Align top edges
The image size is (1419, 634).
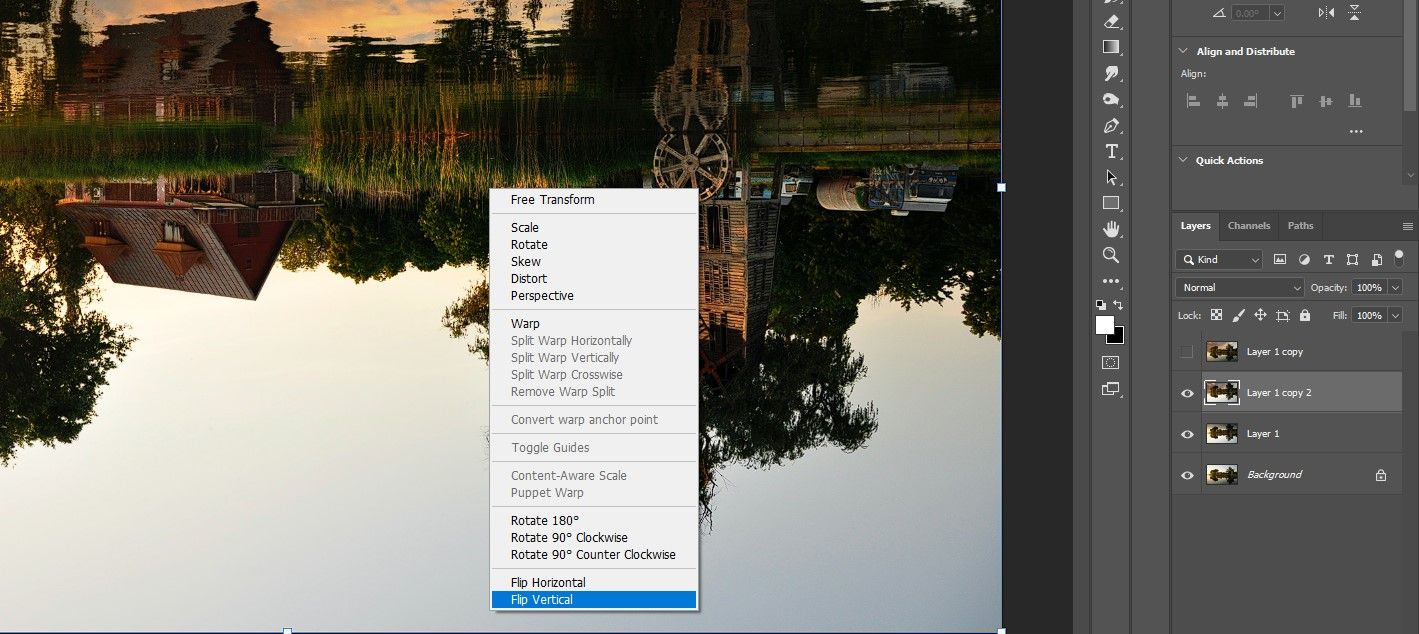(x=1297, y=101)
